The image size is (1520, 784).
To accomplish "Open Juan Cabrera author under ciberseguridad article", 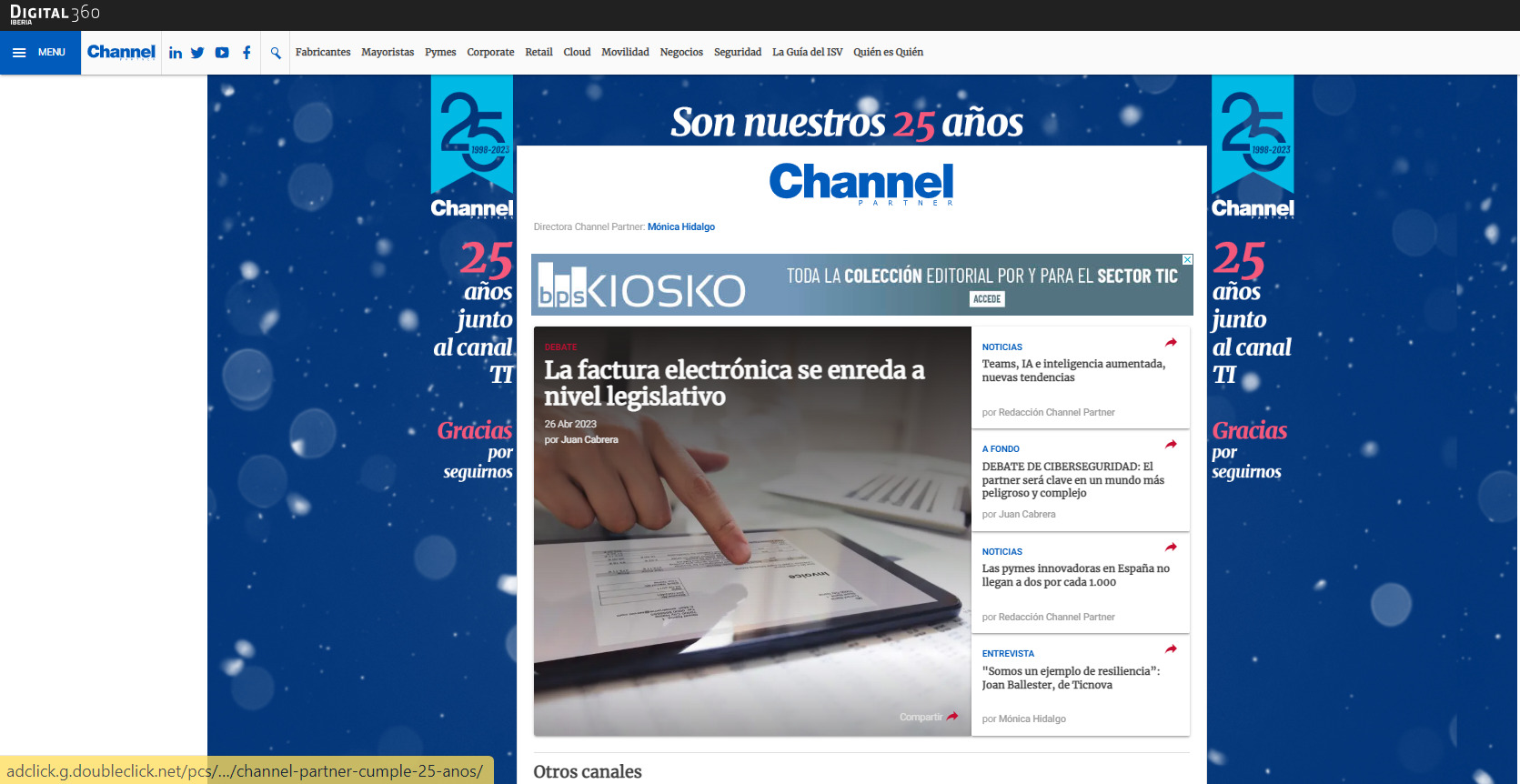I will pos(1027,515).
